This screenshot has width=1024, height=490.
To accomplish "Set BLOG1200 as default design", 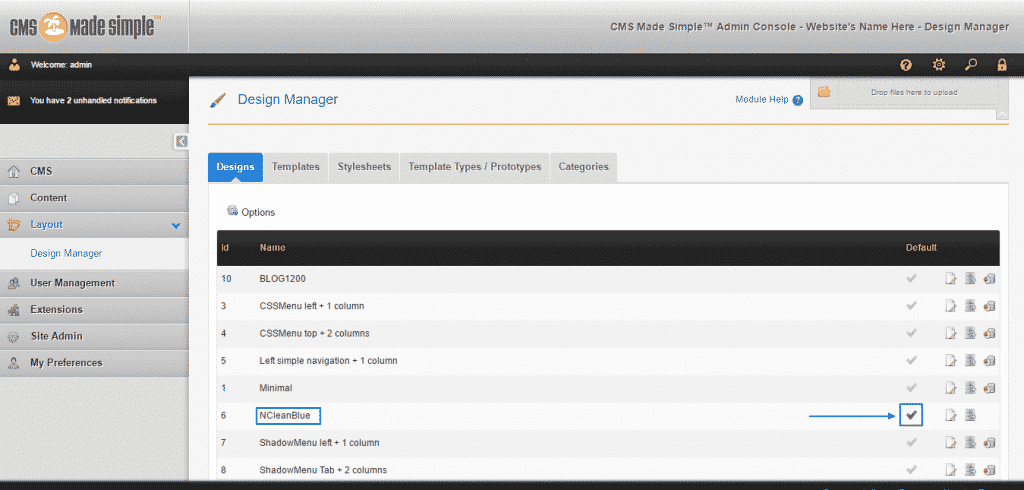I will click(912, 278).
